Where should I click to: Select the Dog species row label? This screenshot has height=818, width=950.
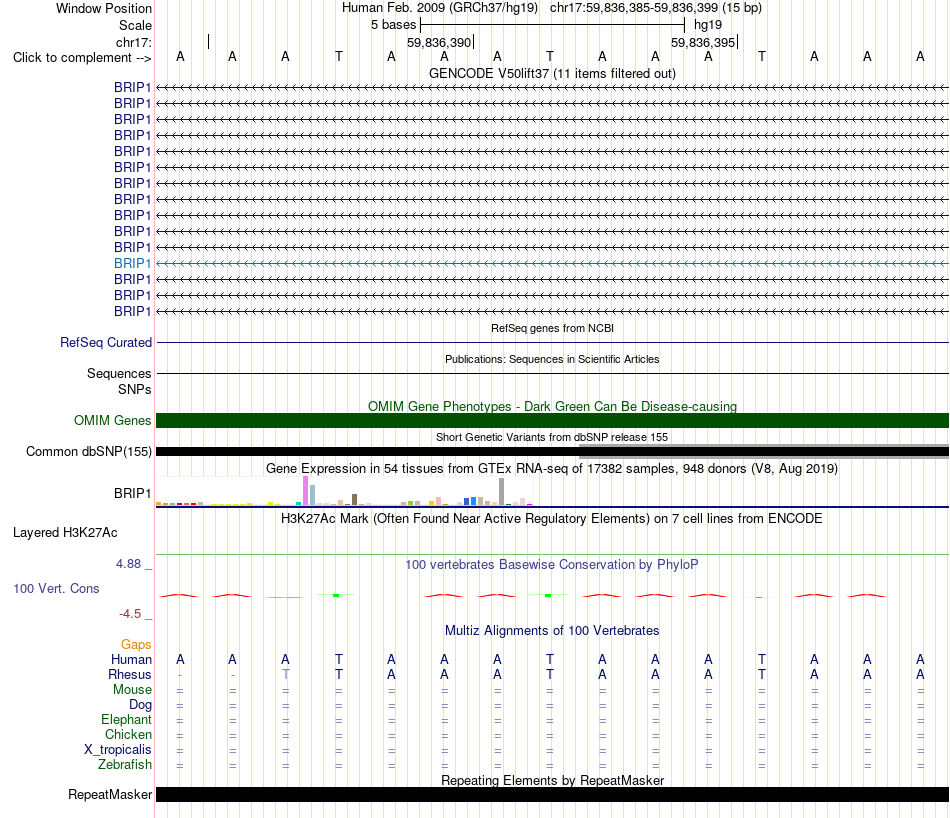[x=140, y=705]
